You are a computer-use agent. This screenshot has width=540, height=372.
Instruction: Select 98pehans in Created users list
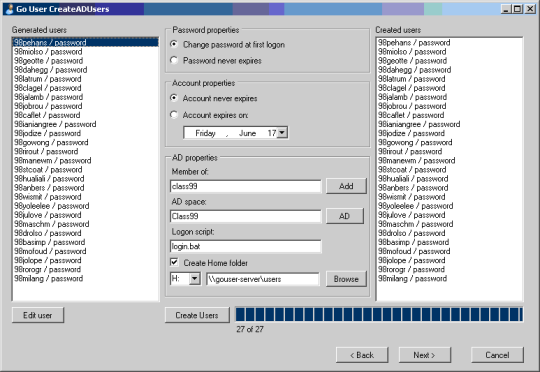[449, 42]
